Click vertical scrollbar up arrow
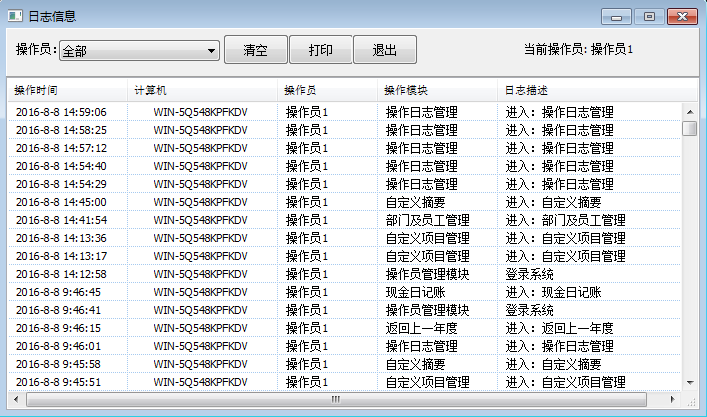707x417 pixels. click(x=690, y=110)
